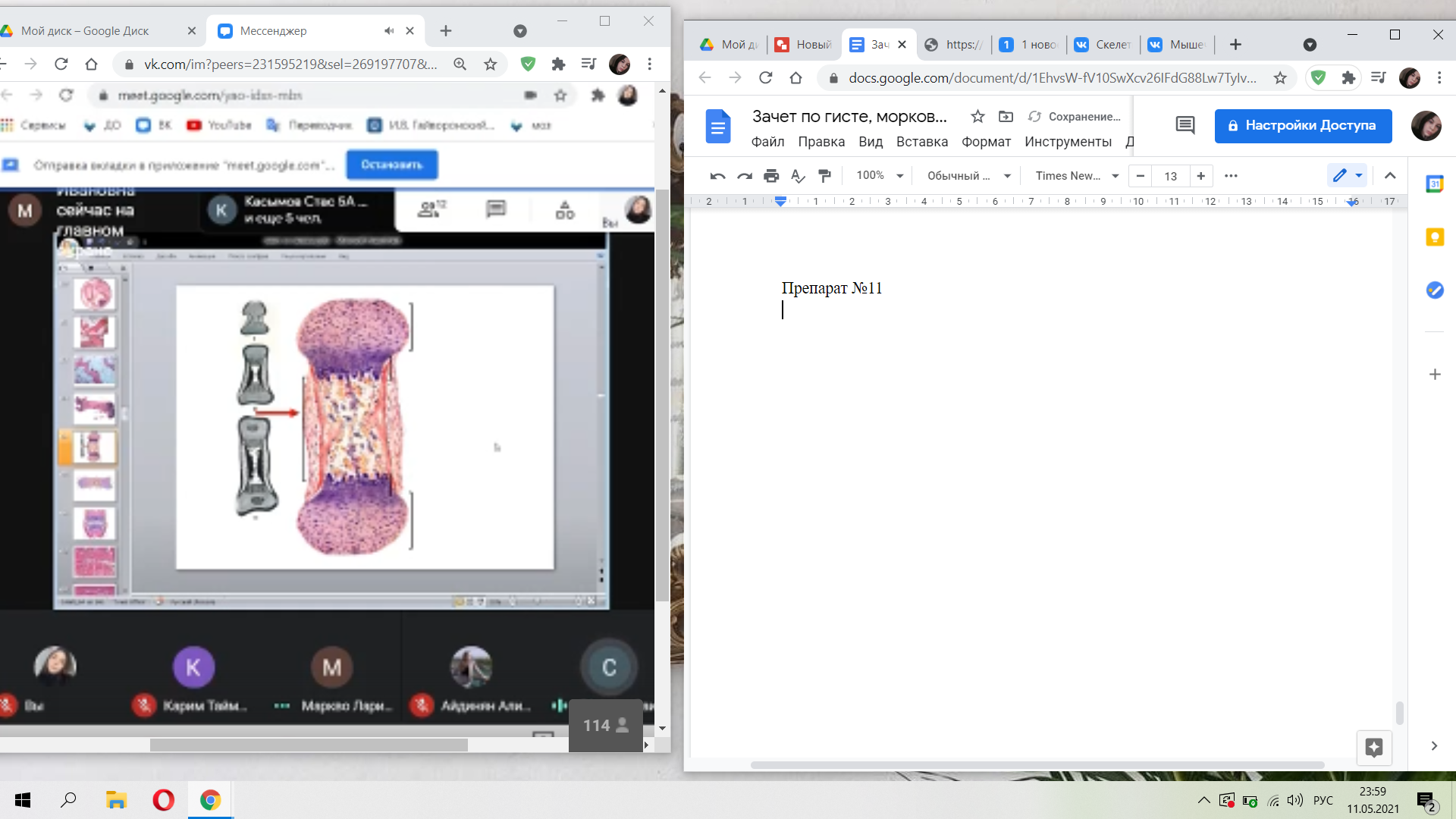The width and height of the screenshot is (1456, 819).
Task: Show hidden system tray icons
Action: 1203,800
